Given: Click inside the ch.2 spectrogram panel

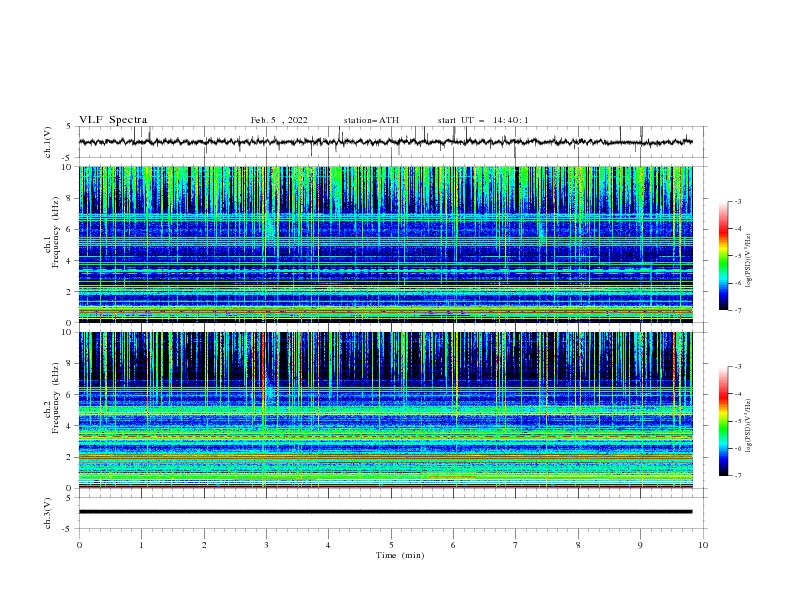Looking at the screenshot, I should pos(385,410).
